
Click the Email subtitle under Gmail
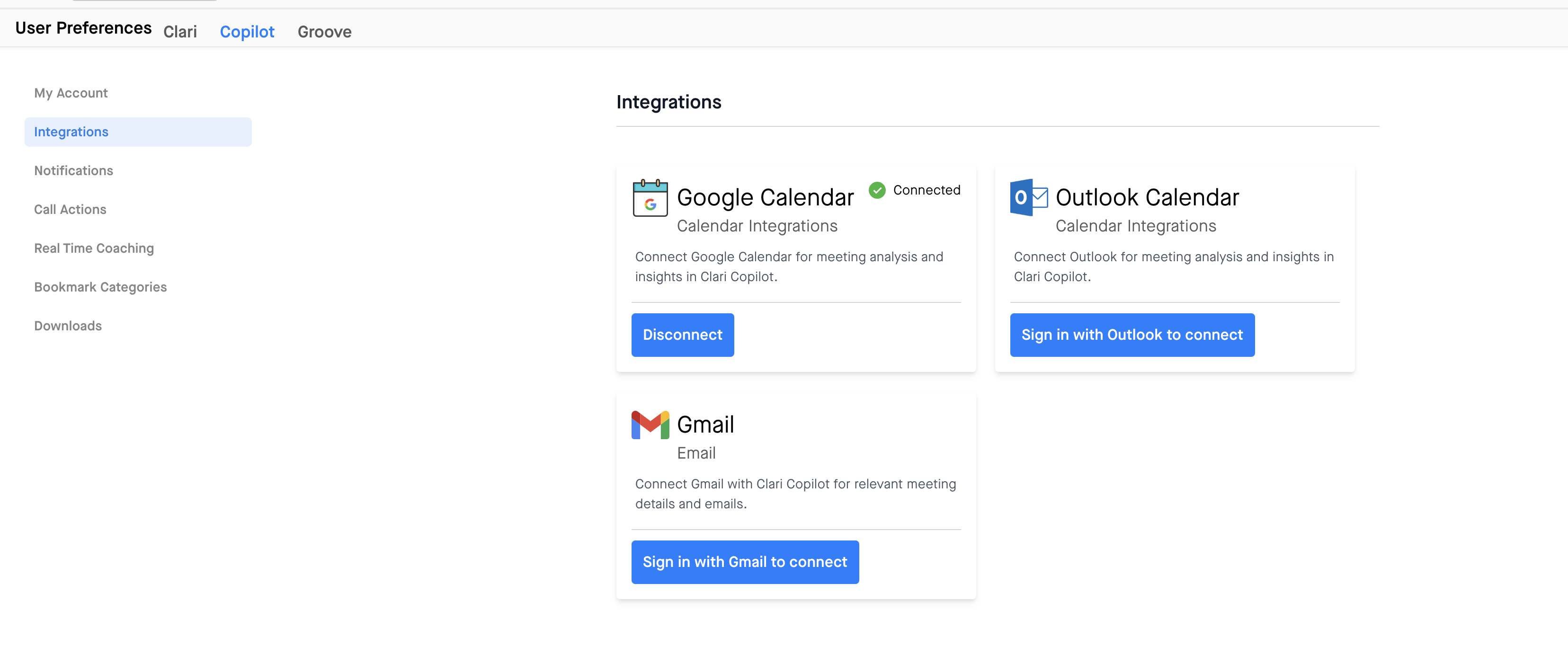pos(696,453)
